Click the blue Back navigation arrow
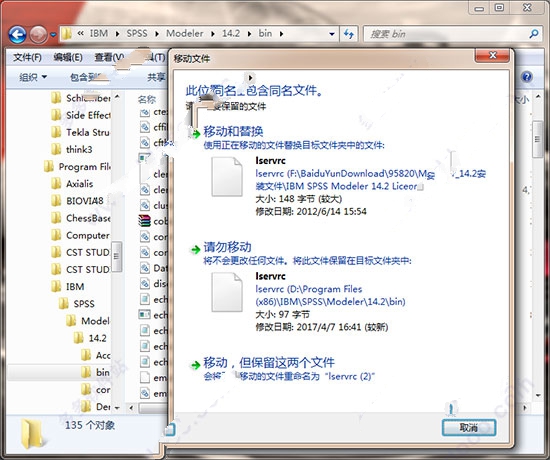This screenshot has width=550, height=460. tap(18, 34)
